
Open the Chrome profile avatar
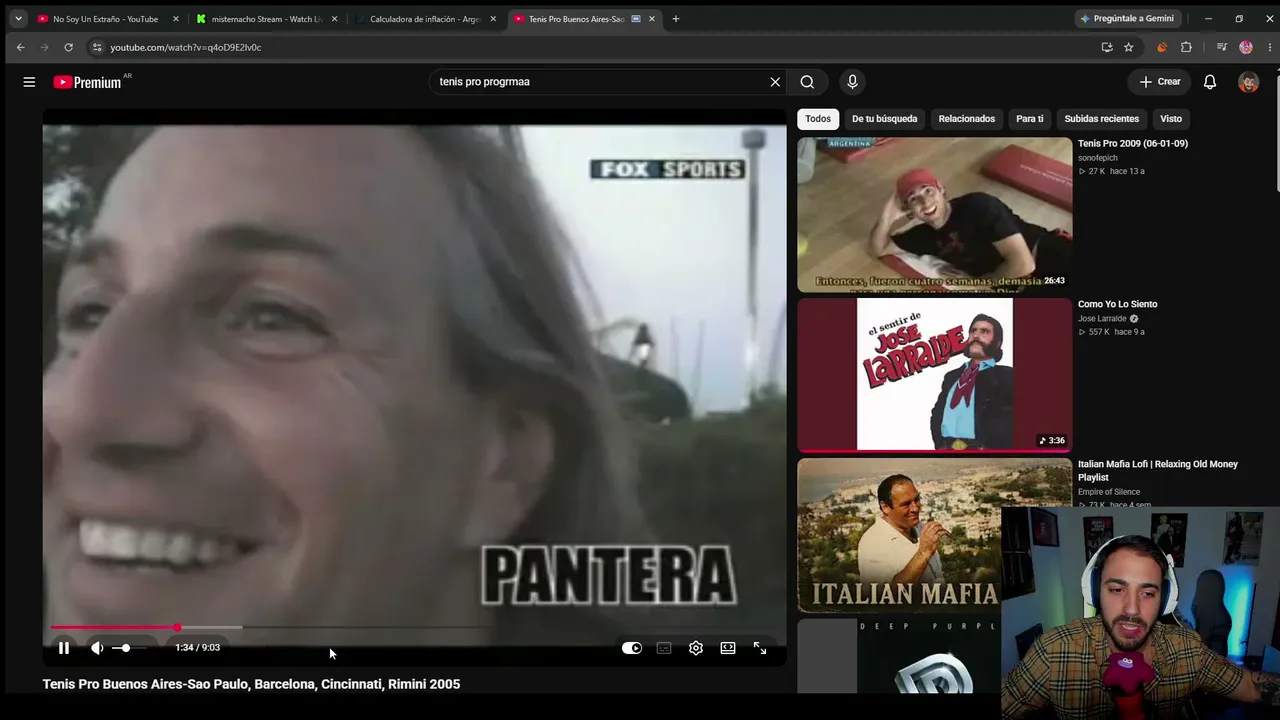(x=1246, y=47)
